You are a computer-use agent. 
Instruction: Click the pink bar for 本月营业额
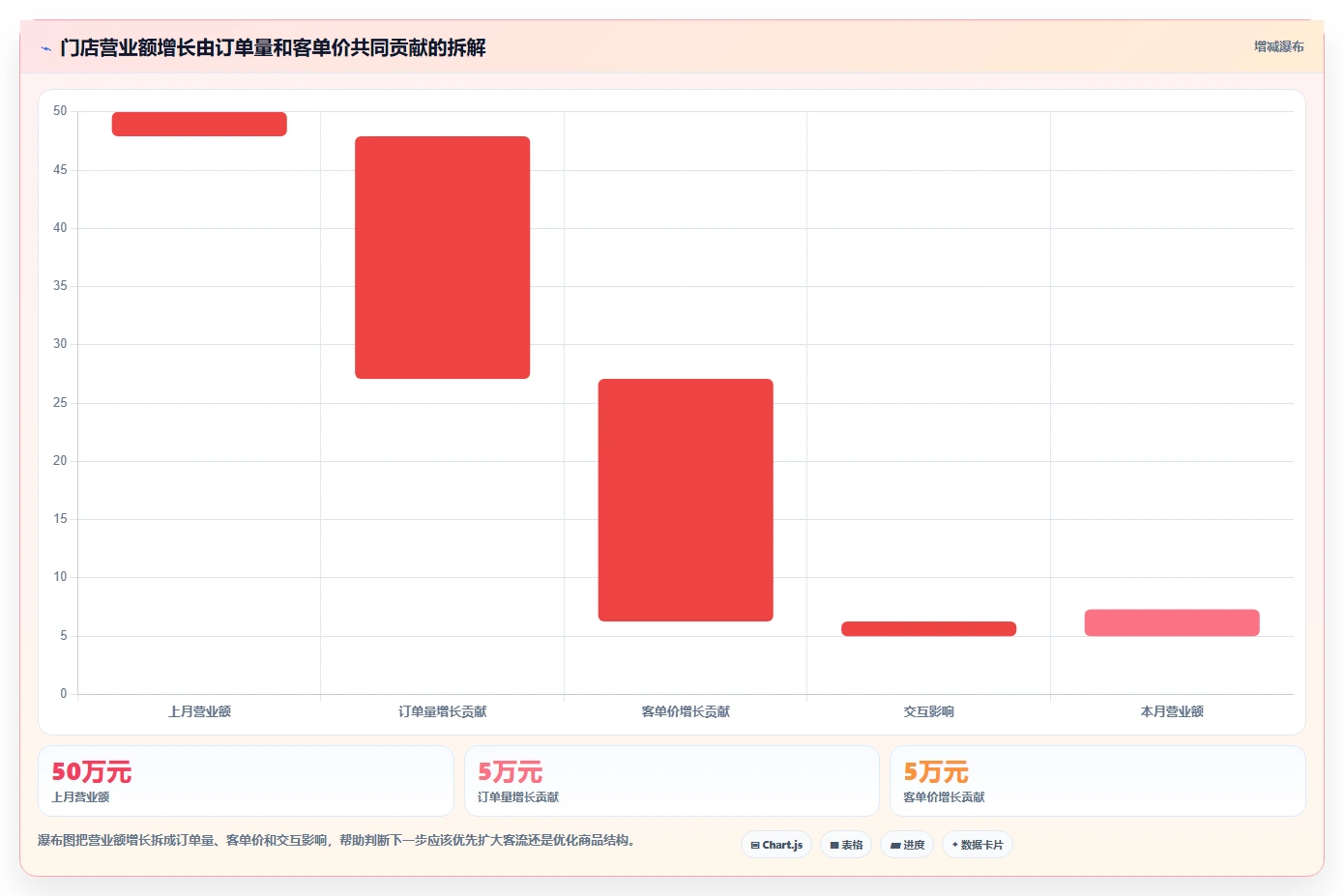1172,622
